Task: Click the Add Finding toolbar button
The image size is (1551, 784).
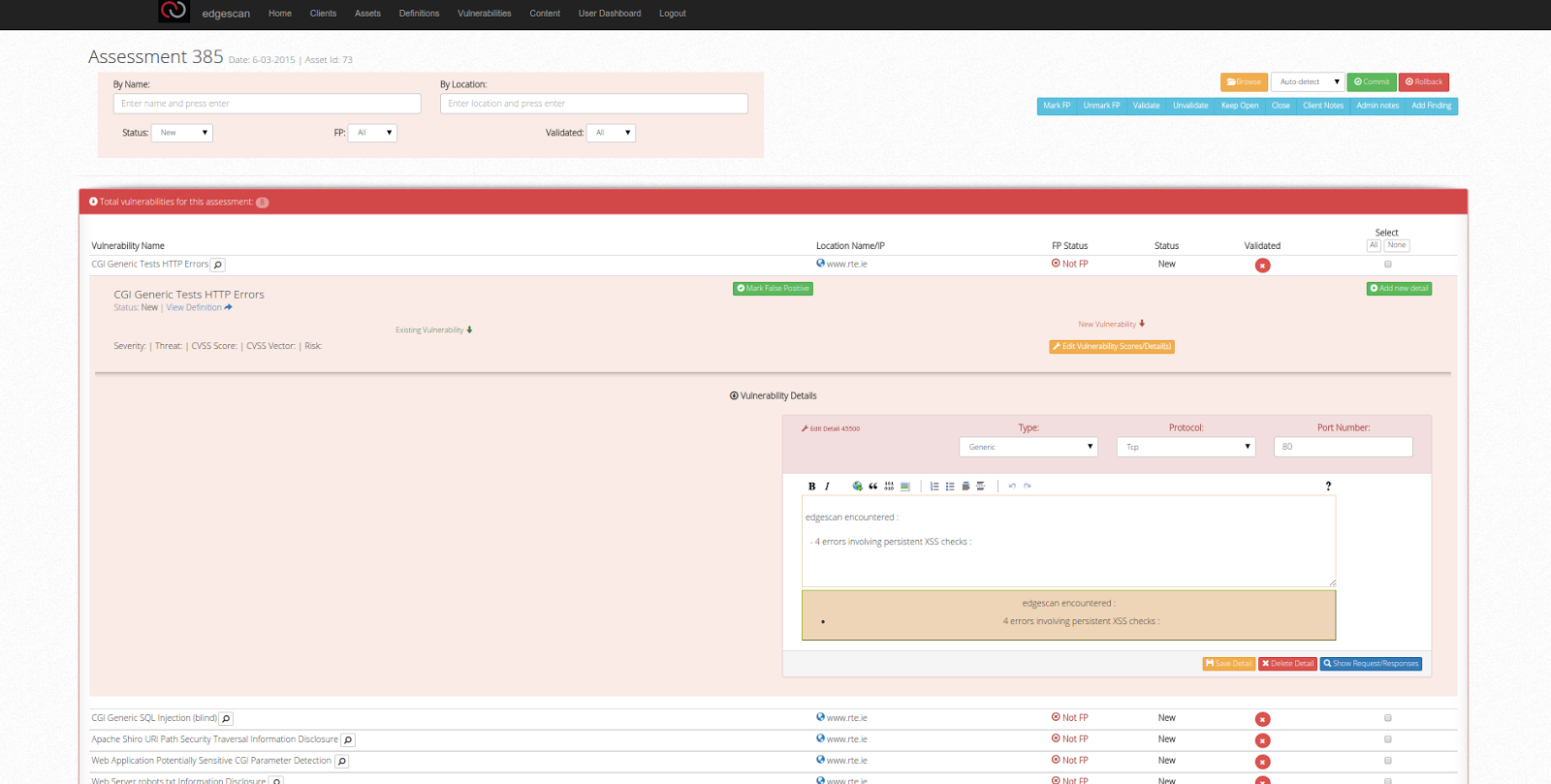Action: pyautogui.click(x=1432, y=107)
